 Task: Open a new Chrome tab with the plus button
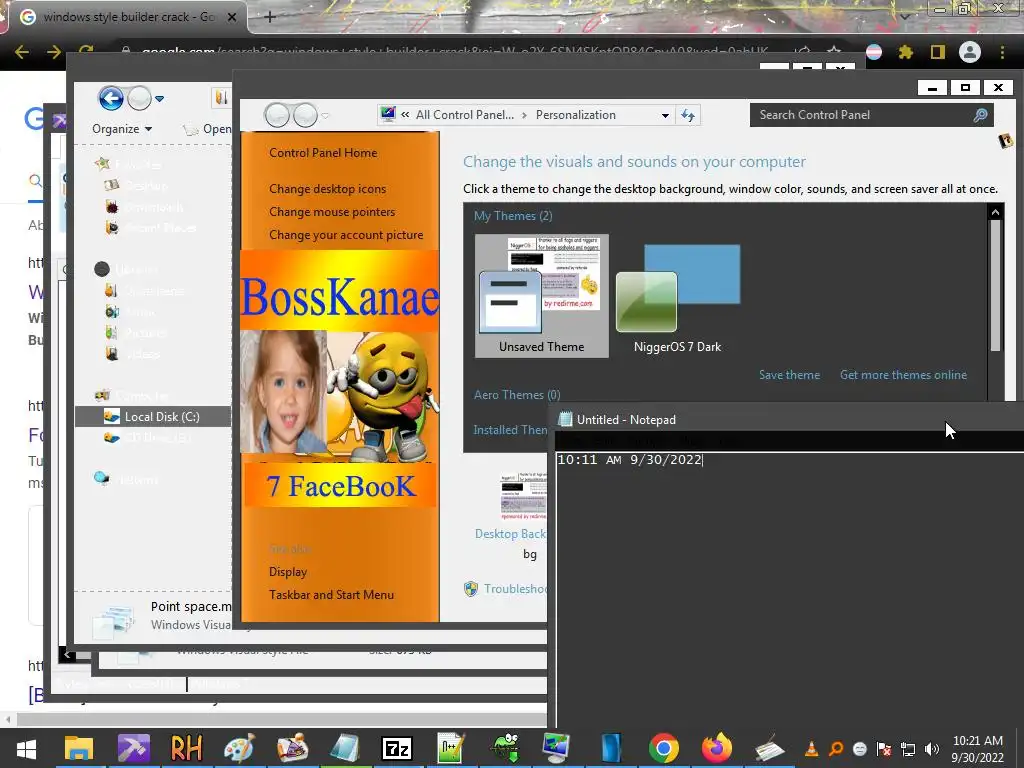(x=270, y=17)
